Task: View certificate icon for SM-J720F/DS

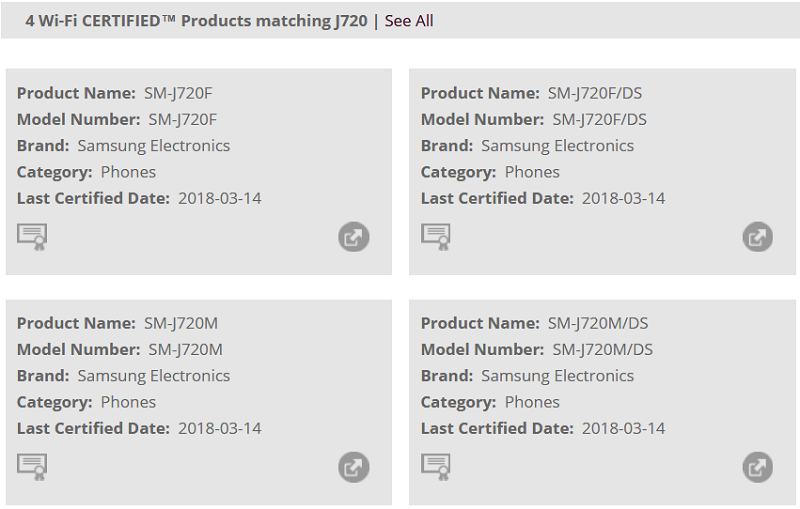Action: (436, 237)
